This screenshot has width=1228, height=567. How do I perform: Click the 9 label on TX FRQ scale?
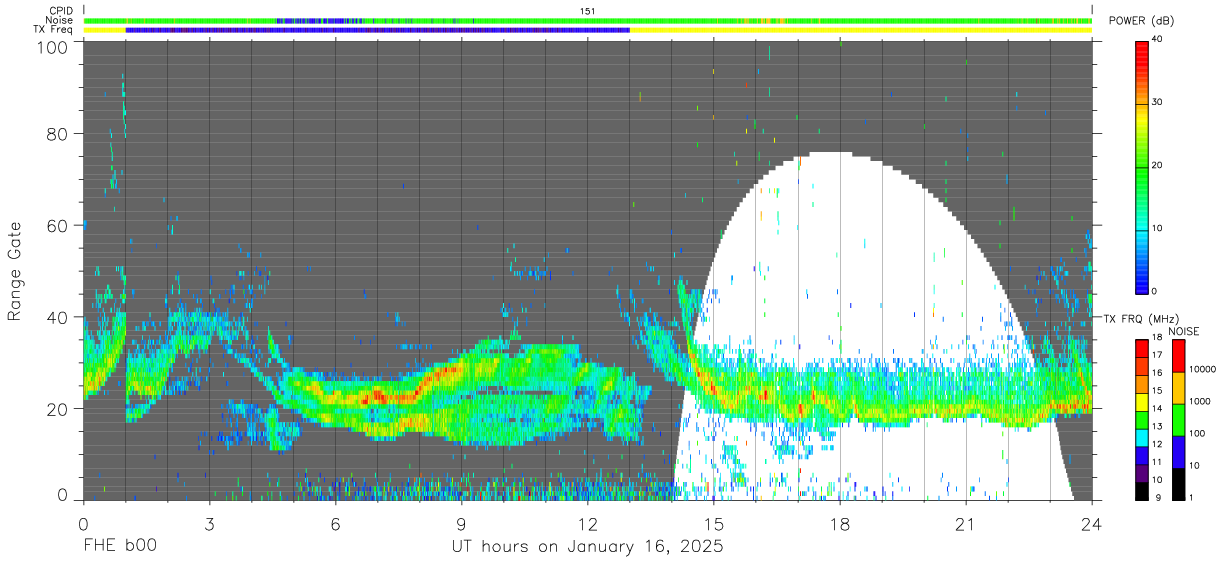tap(1157, 497)
